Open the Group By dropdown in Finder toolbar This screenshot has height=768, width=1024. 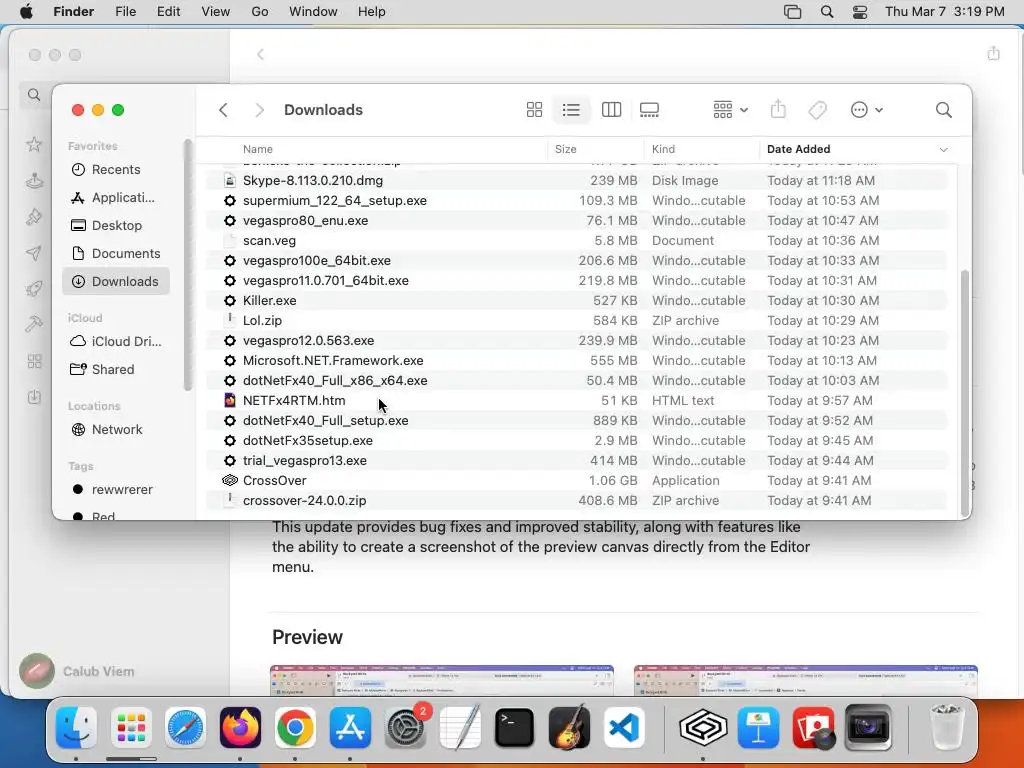730,110
